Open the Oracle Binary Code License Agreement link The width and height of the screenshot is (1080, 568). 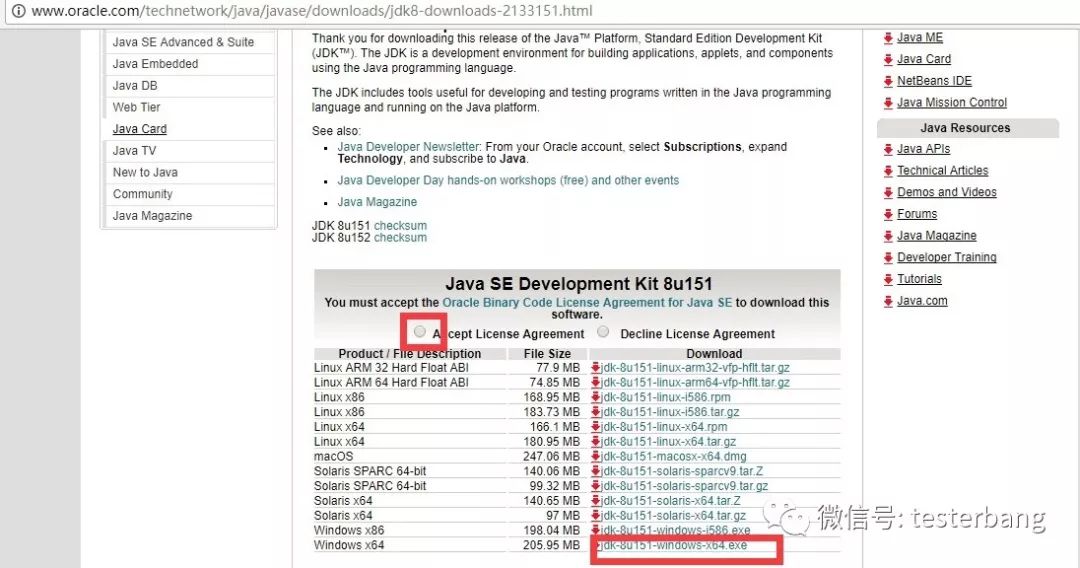point(587,302)
